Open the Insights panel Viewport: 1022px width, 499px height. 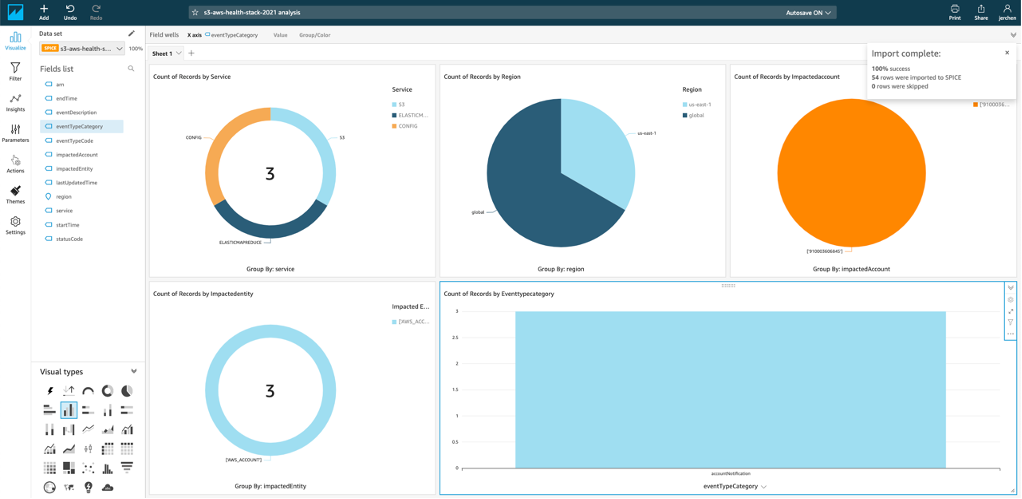(x=15, y=102)
